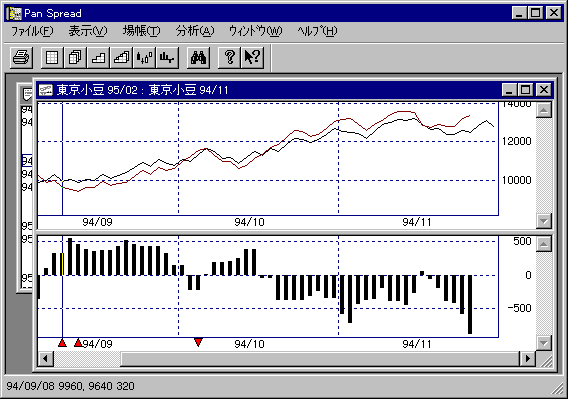Click first red upward triangle marker
568x399 pixels.
(x=62, y=342)
